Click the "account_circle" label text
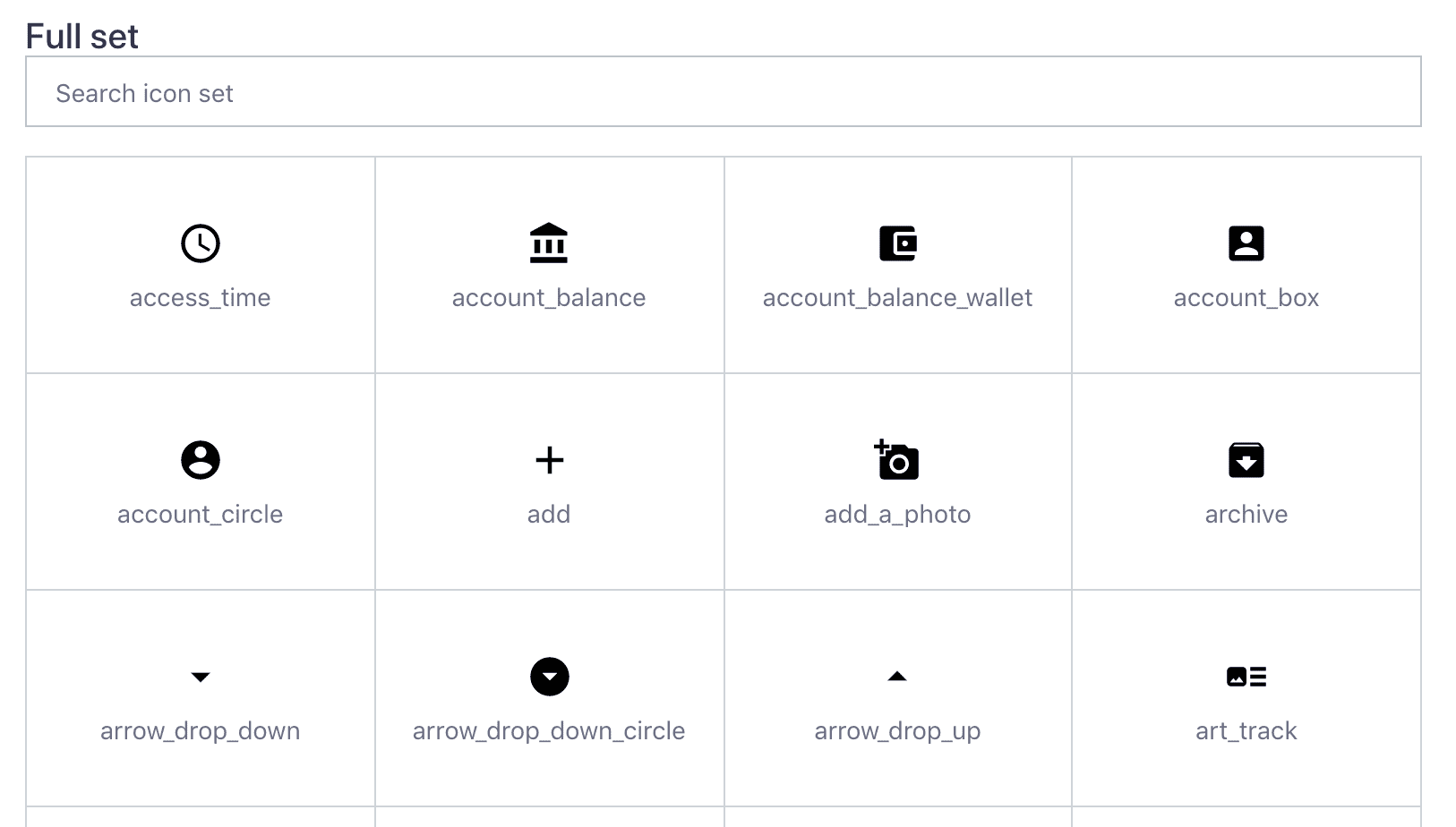This screenshot has width=1456, height=827. click(x=200, y=515)
